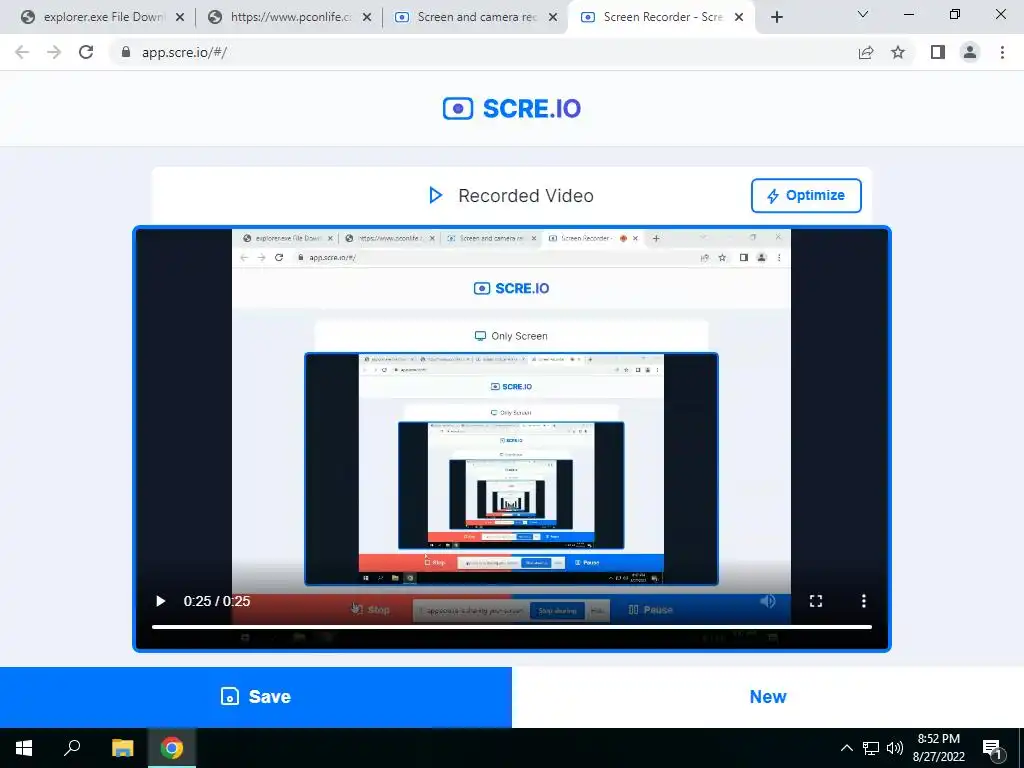Click the address bar URL

pos(184,52)
